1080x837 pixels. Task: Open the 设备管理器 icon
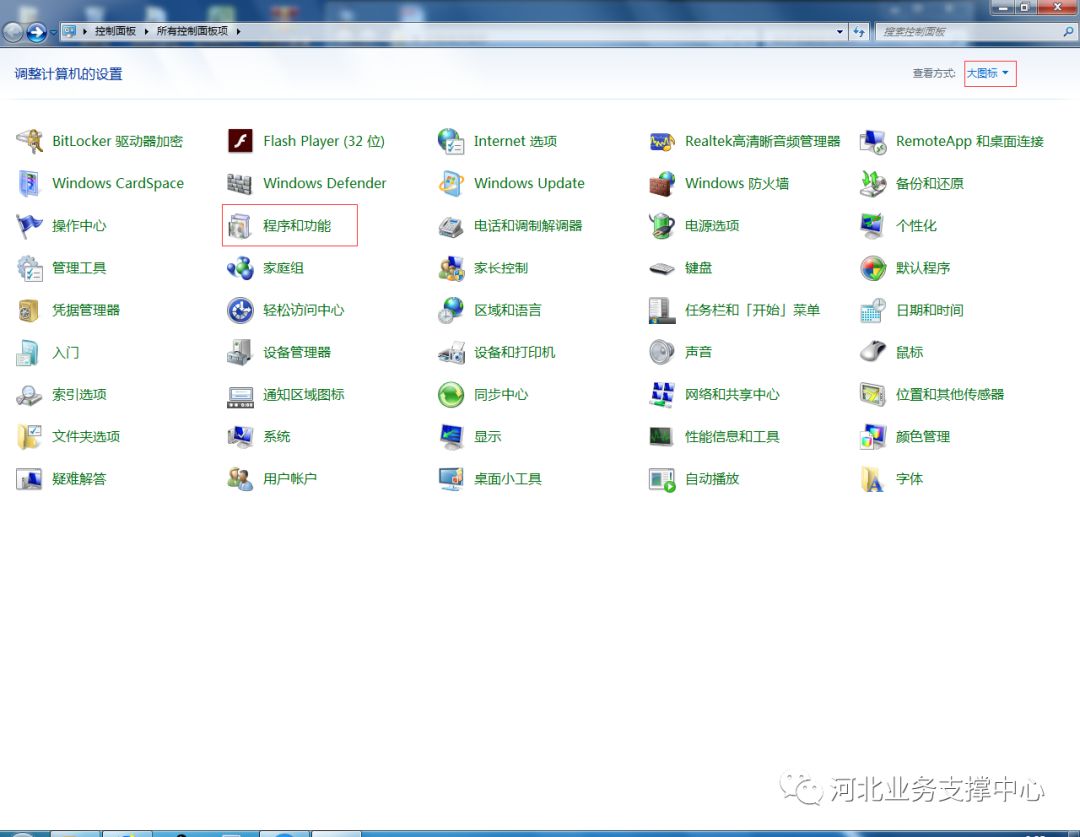pos(240,353)
